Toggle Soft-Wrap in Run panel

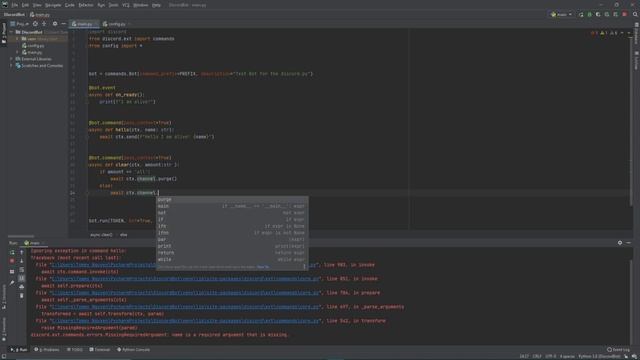tap(22, 270)
